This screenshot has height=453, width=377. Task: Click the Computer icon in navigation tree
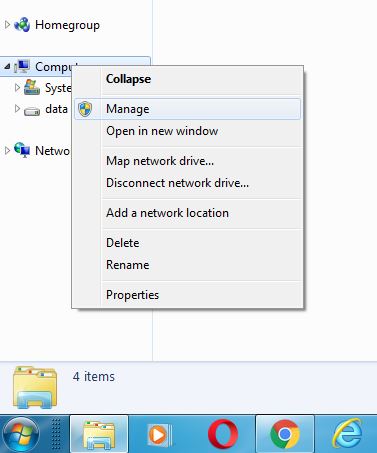tap(22, 66)
